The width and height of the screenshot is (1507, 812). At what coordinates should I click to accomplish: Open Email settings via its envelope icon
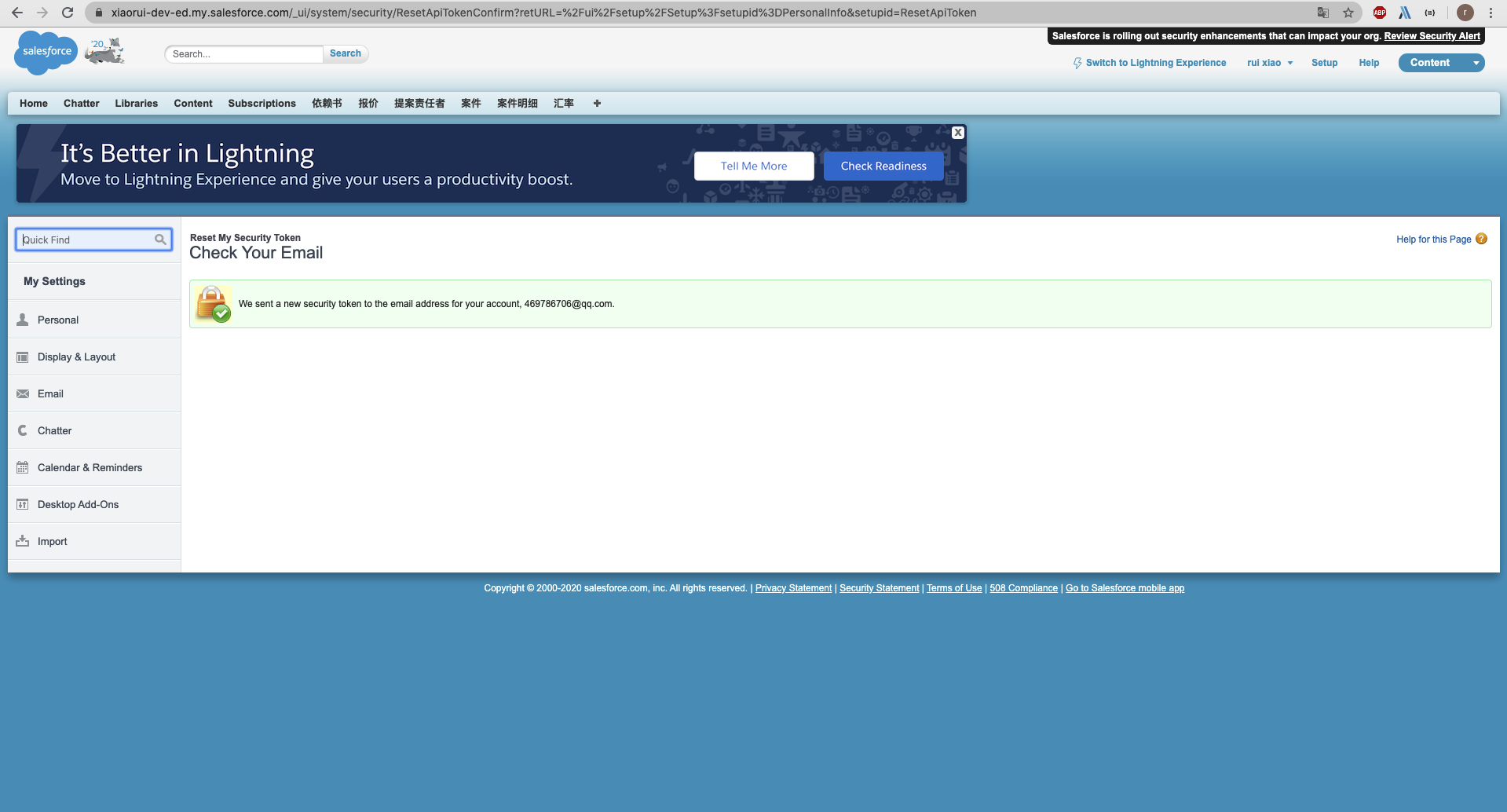22,393
